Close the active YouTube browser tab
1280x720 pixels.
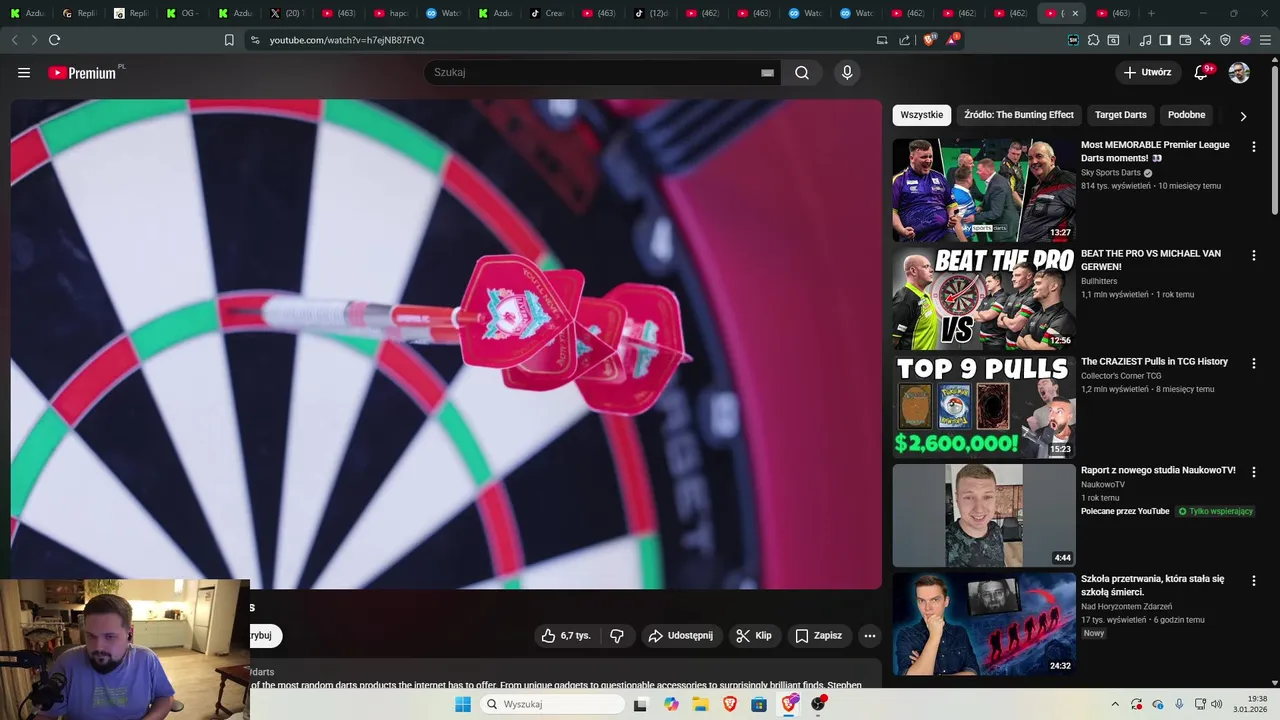(x=1075, y=13)
